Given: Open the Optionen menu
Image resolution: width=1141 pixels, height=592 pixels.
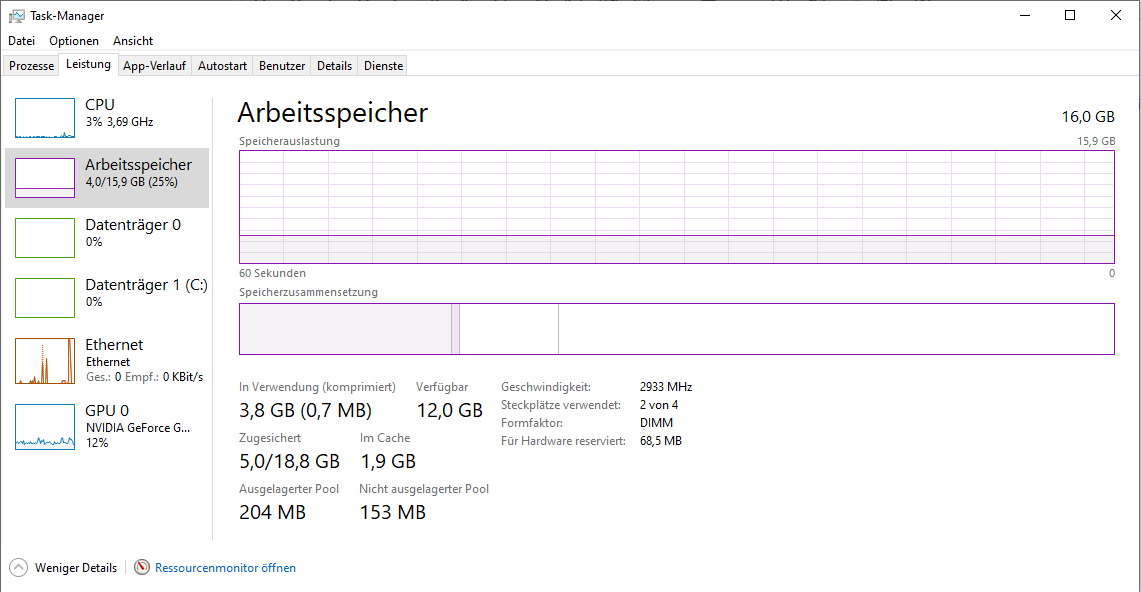Looking at the screenshot, I should (x=74, y=41).
